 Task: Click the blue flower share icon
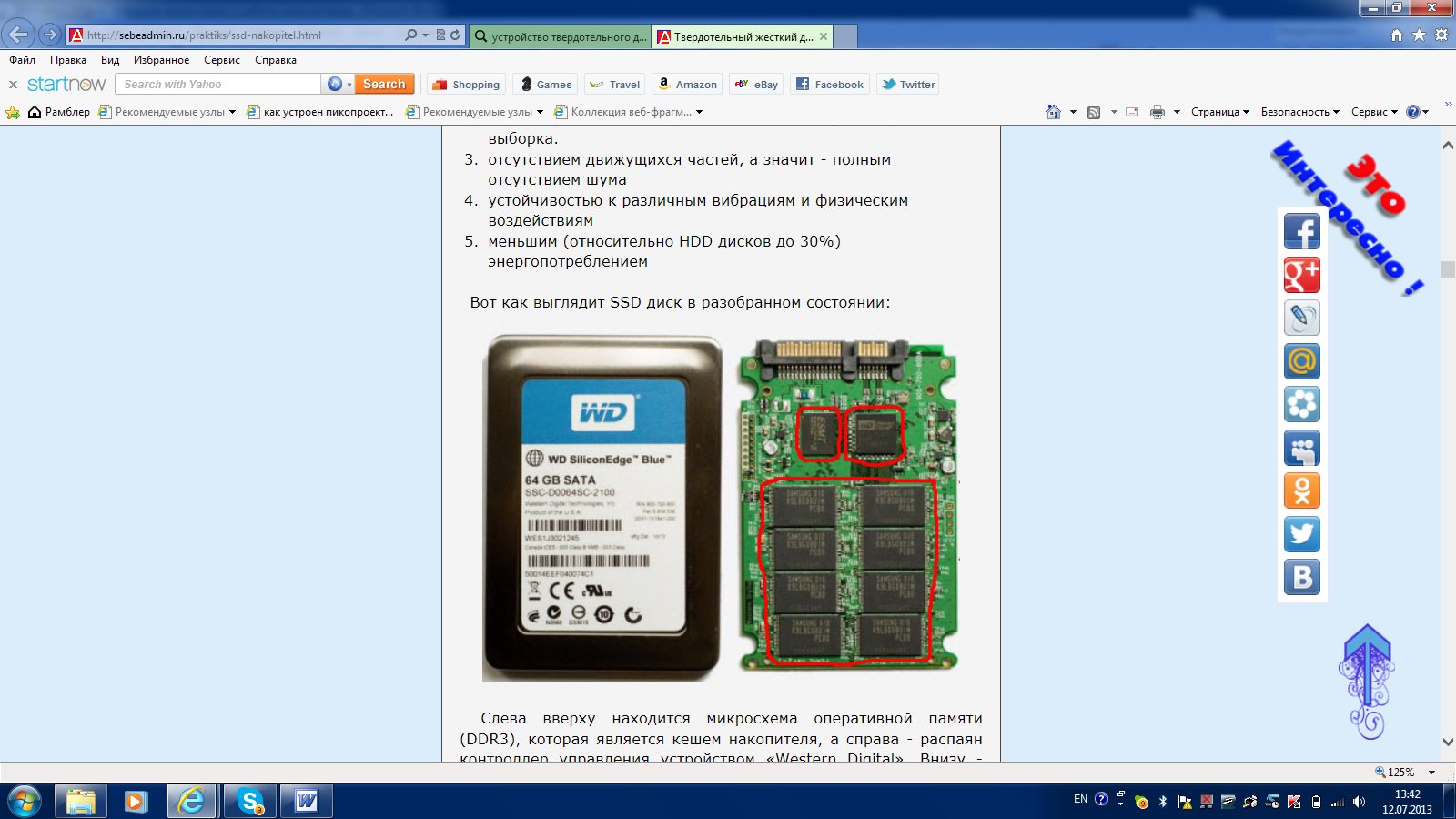1302,404
